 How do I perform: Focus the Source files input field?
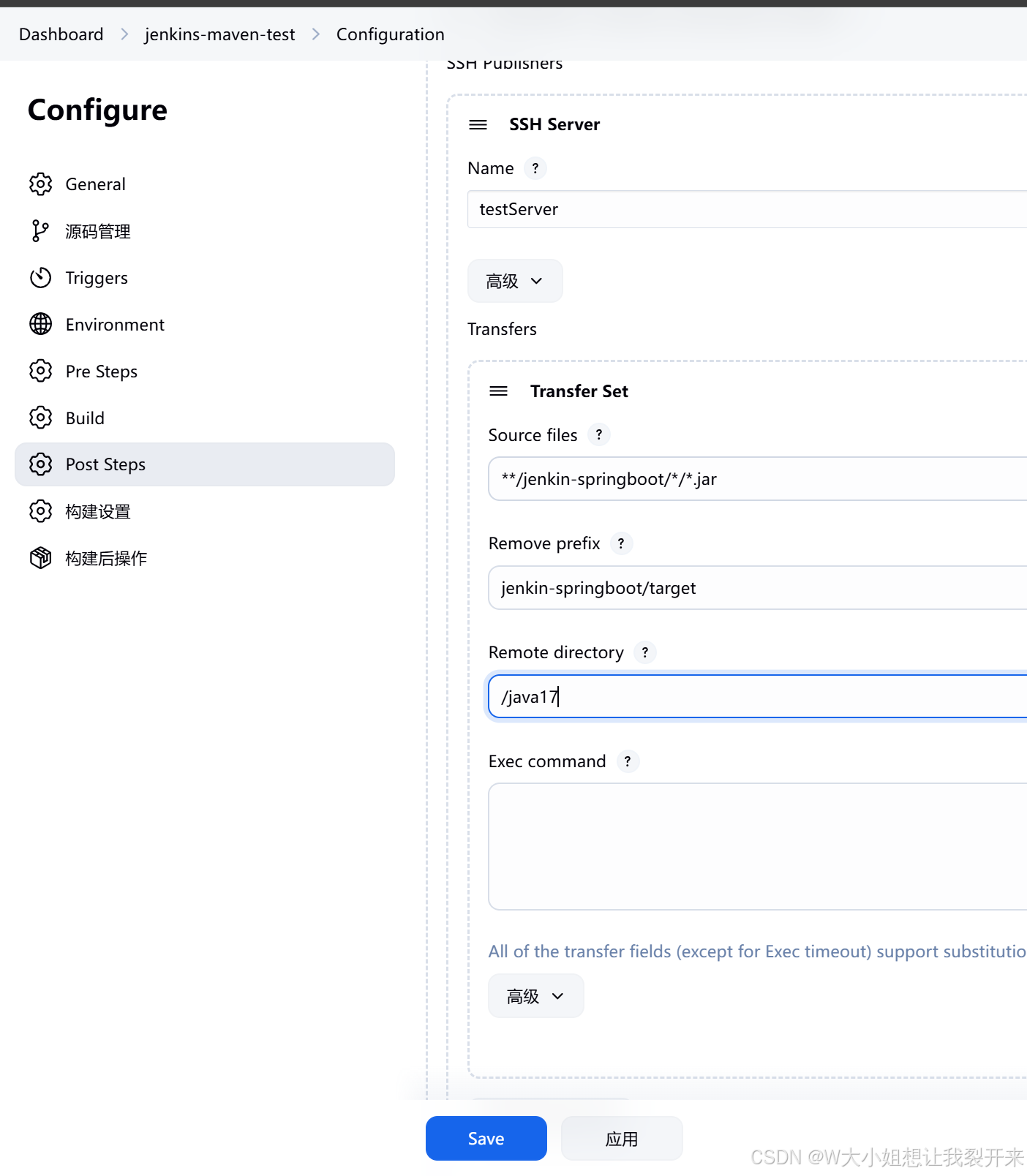tap(757, 479)
